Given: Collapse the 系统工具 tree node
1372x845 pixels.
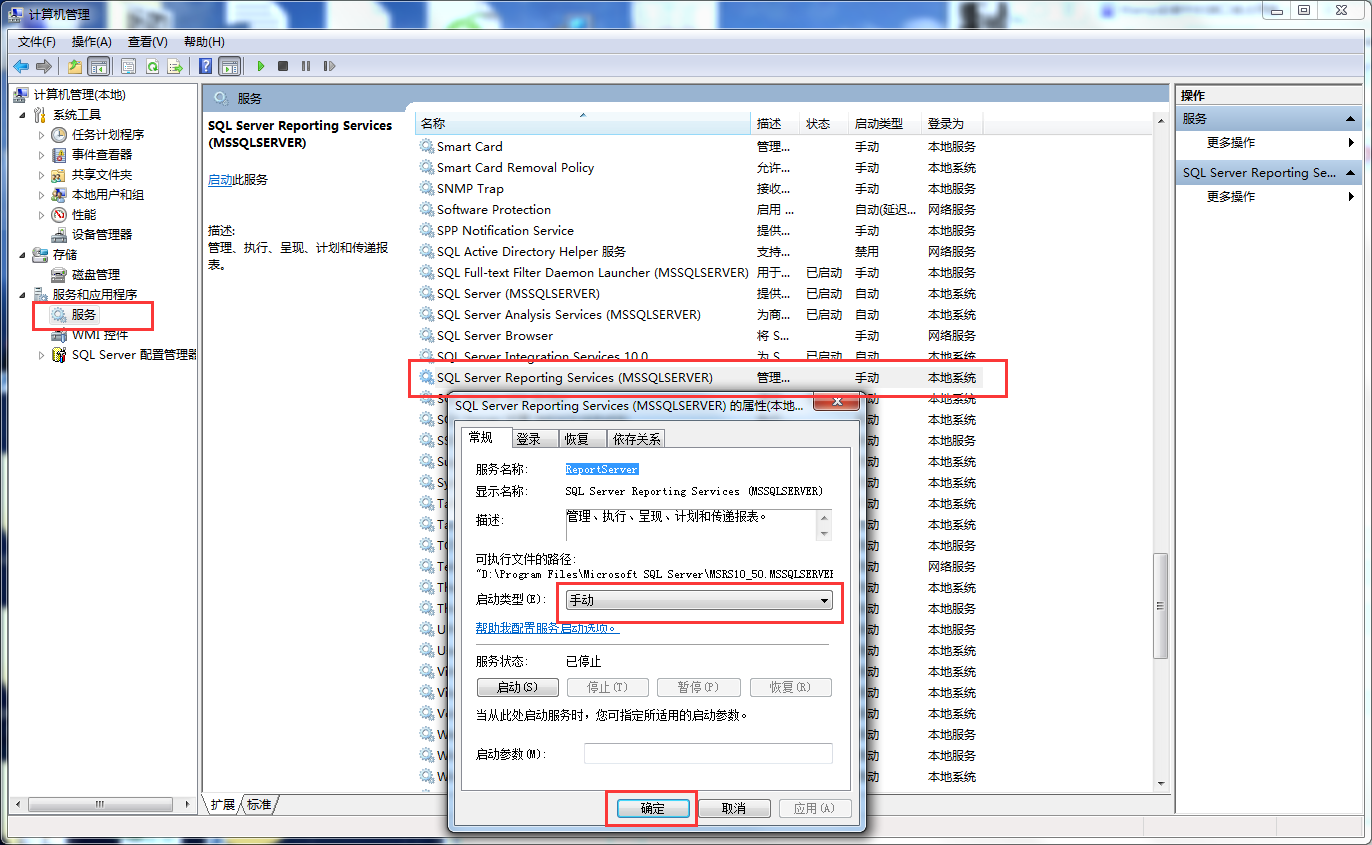Looking at the screenshot, I should [23, 115].
